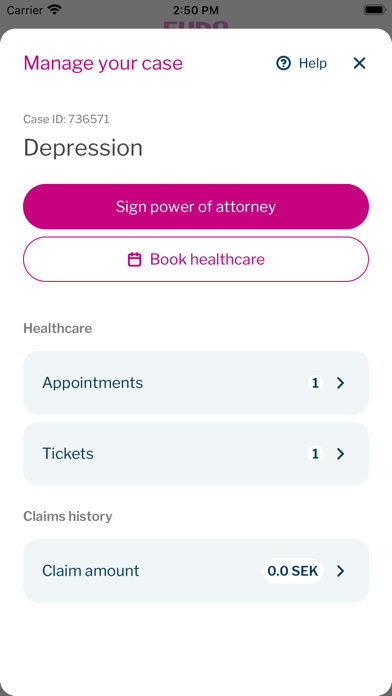Expand Tickets using its chevron arrow
Viewport: 392px width, 696px height.
click(x=341, y=454)
